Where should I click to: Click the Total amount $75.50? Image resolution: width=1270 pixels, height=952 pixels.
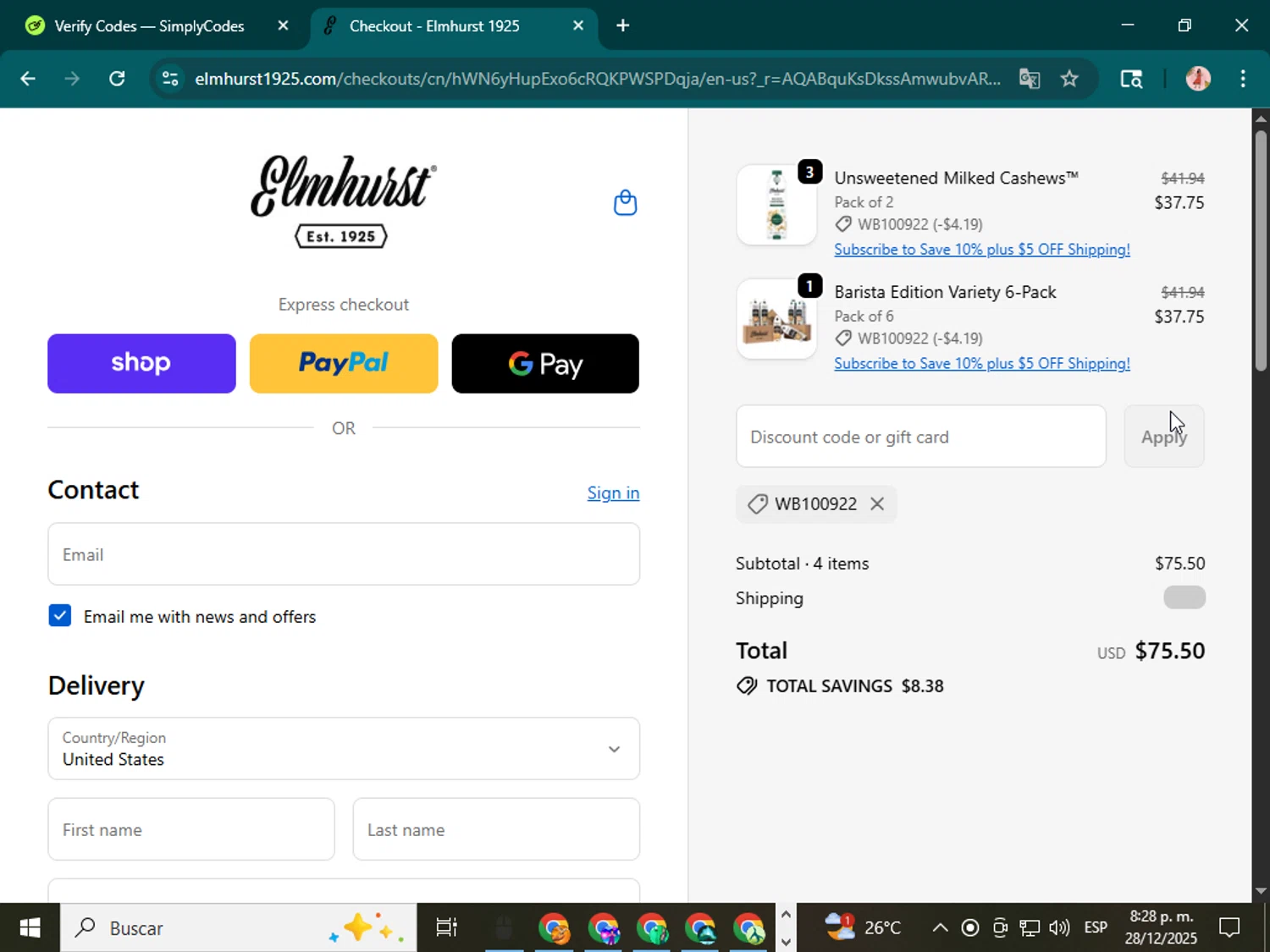click(1169, 651)
